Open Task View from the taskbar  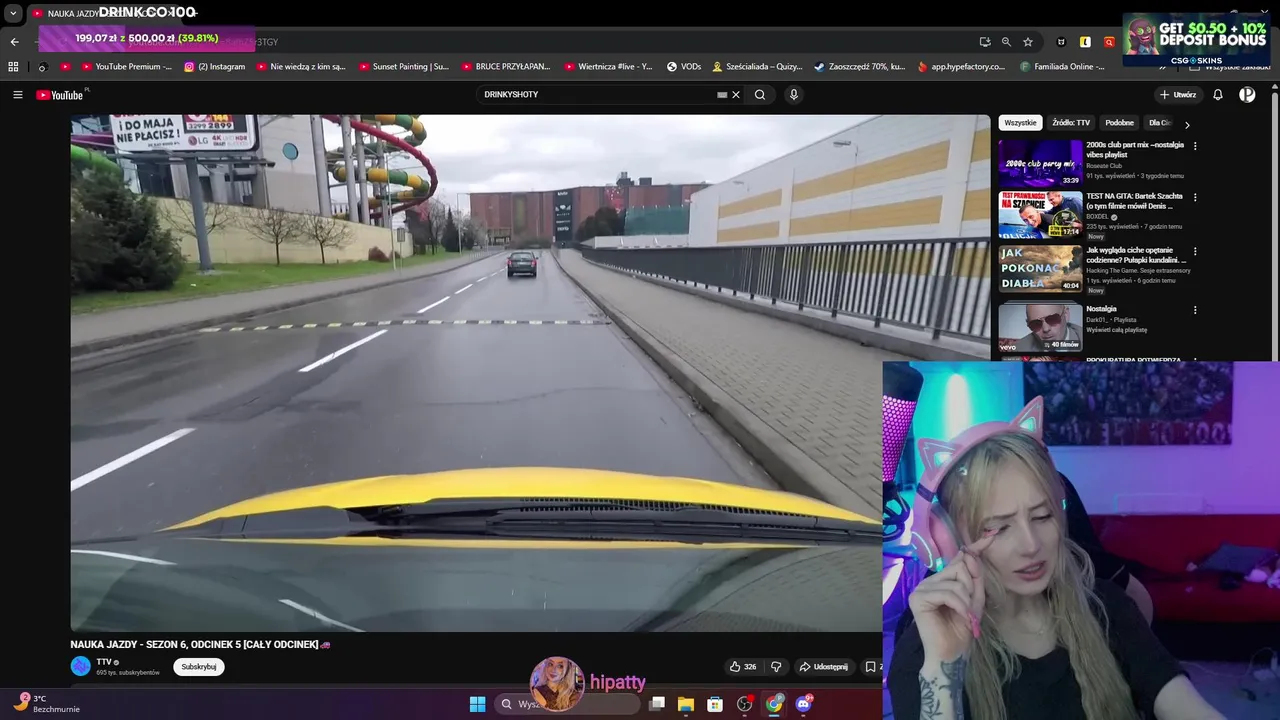click(657, 704)
